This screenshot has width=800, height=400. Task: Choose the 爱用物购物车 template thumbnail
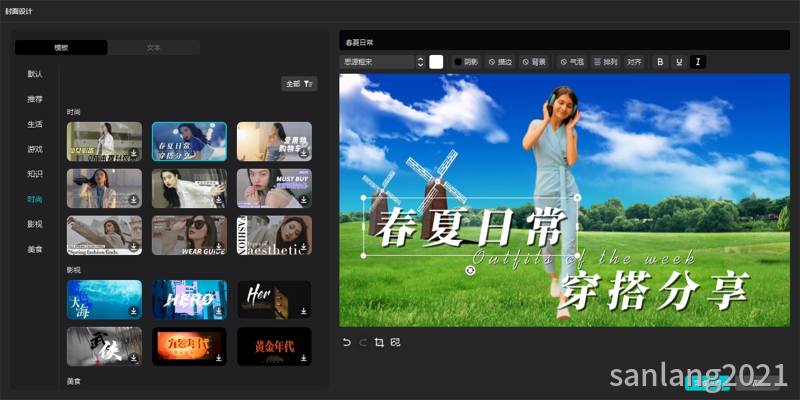point(274,141)
